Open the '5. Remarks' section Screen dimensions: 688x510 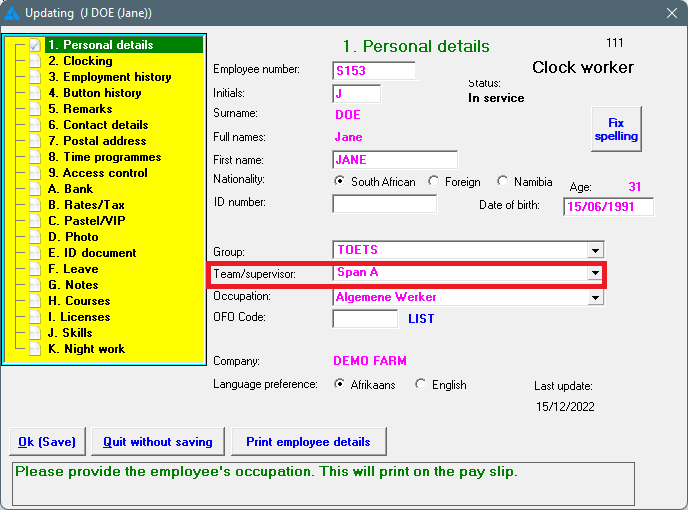click(x=80, y=109)
